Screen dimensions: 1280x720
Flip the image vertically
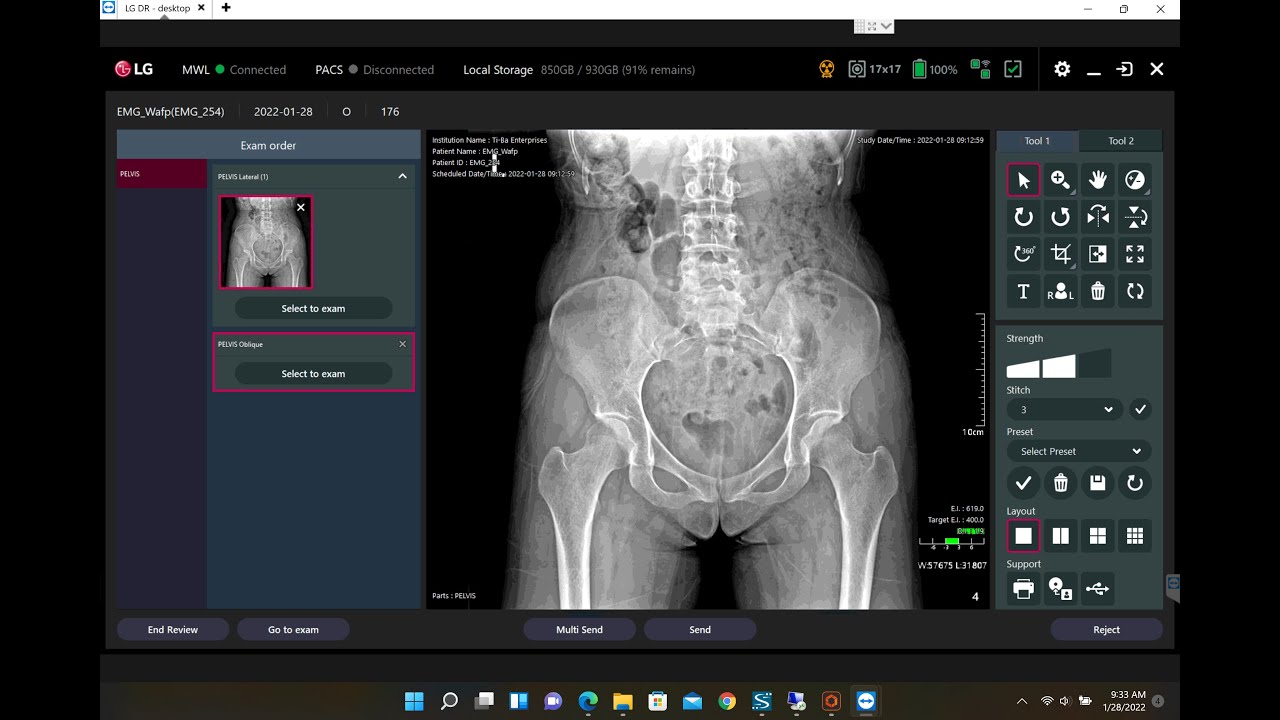tap(1135, 217)
